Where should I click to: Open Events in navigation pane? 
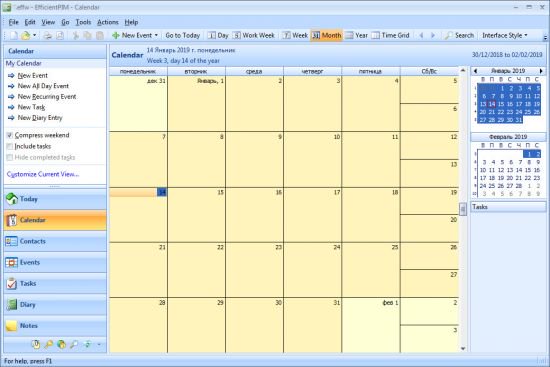[x=55, y=262]
